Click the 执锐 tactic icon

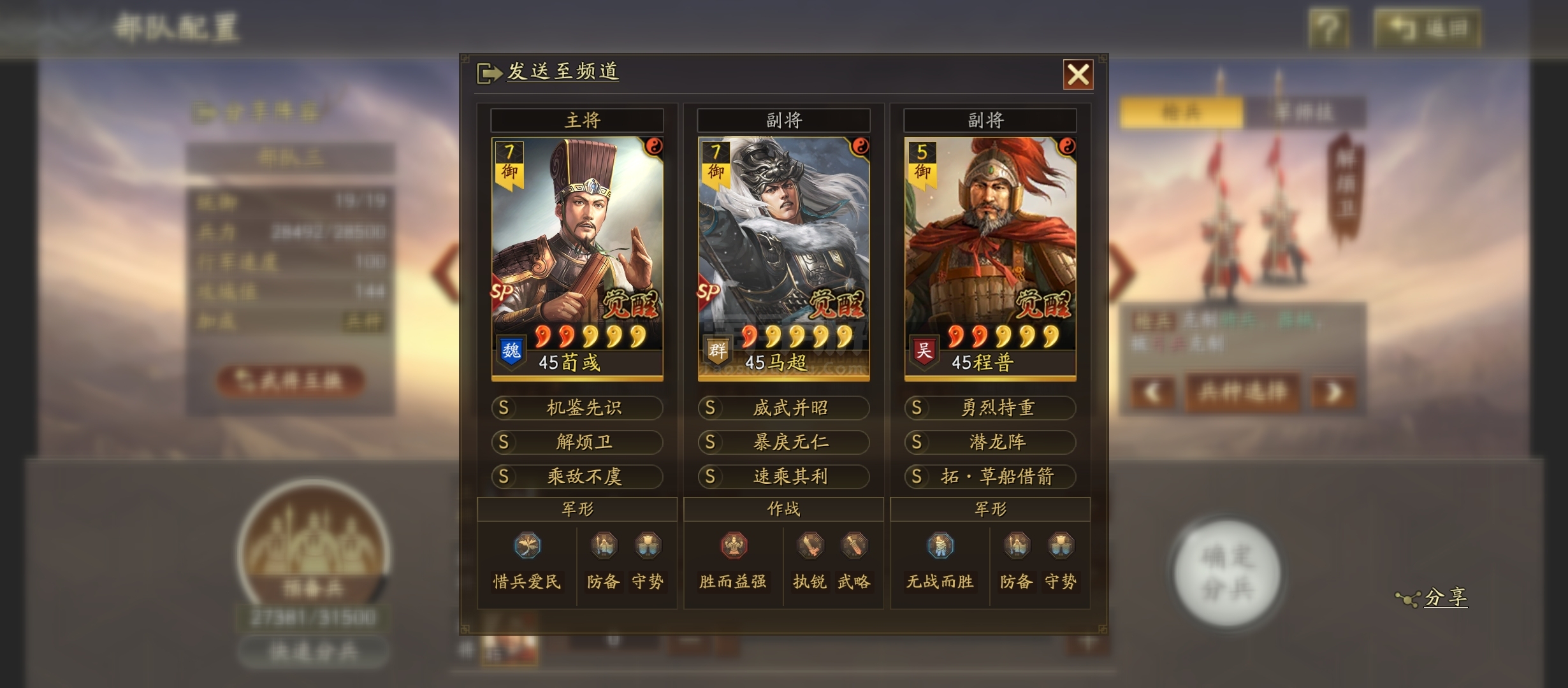pos(810,546)
